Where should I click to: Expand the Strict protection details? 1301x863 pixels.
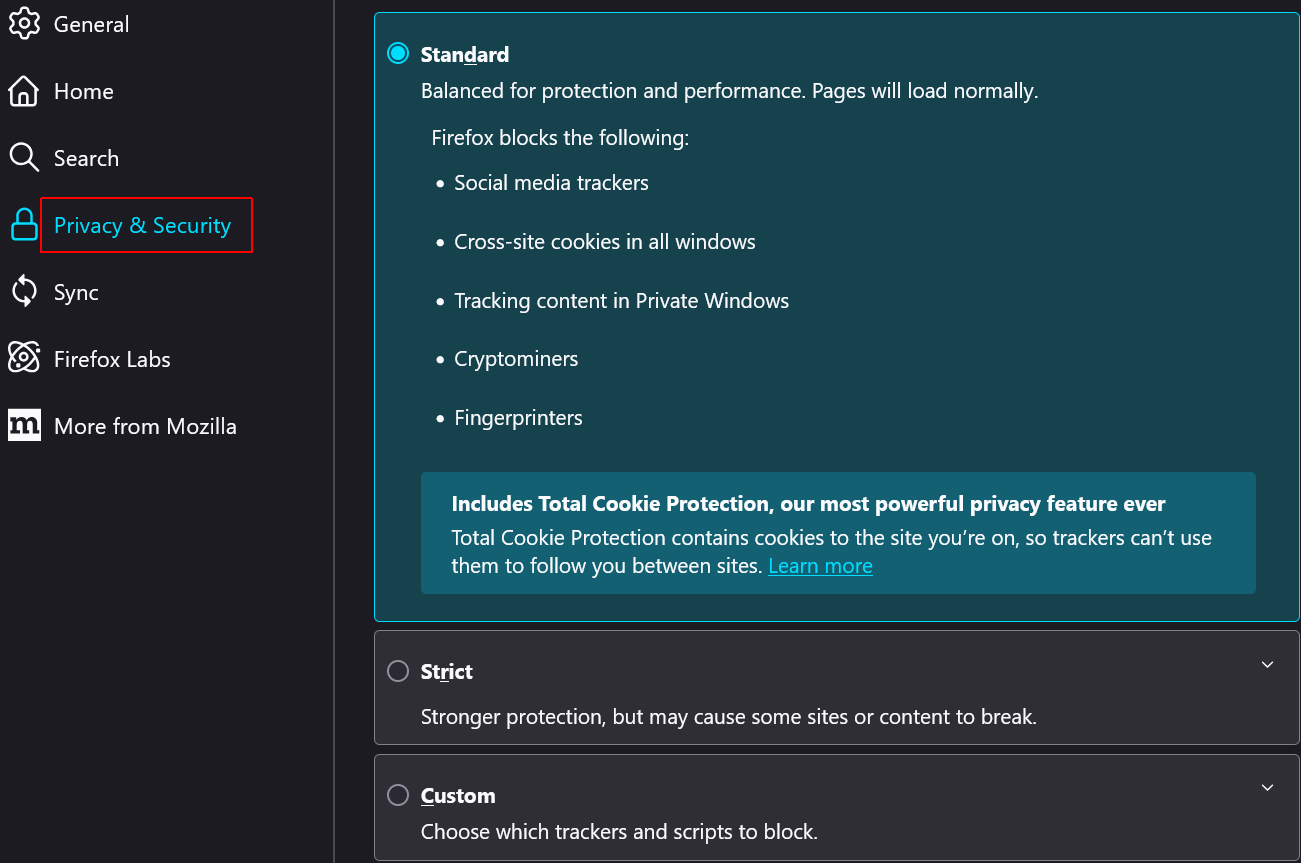pyautogui.click(x=1267, y=664)
